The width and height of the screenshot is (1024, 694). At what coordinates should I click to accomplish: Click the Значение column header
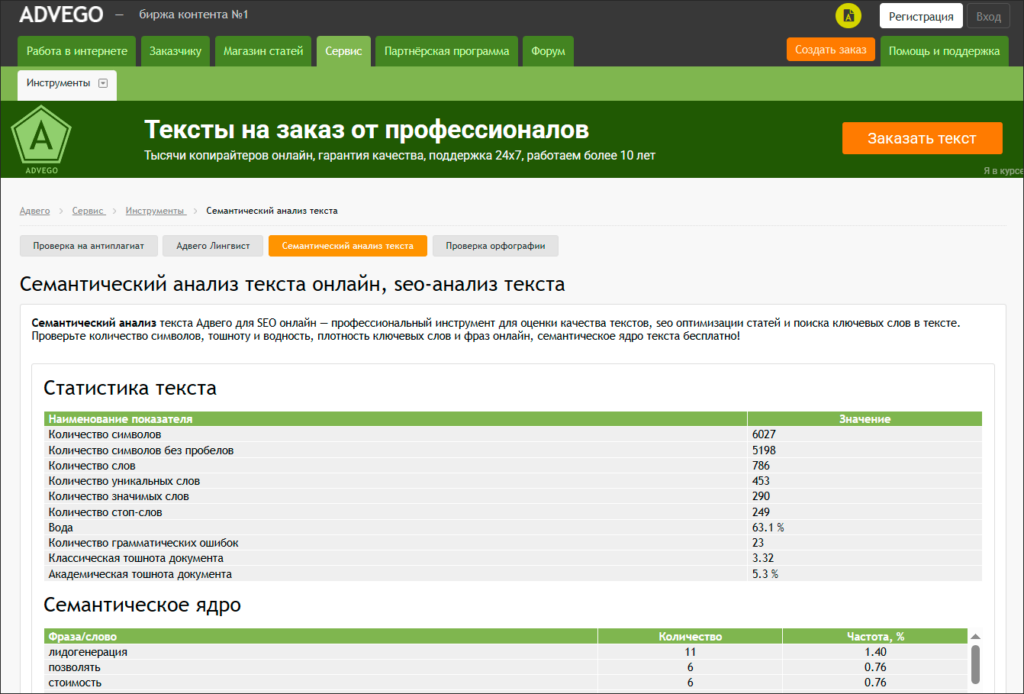point(865,419)
